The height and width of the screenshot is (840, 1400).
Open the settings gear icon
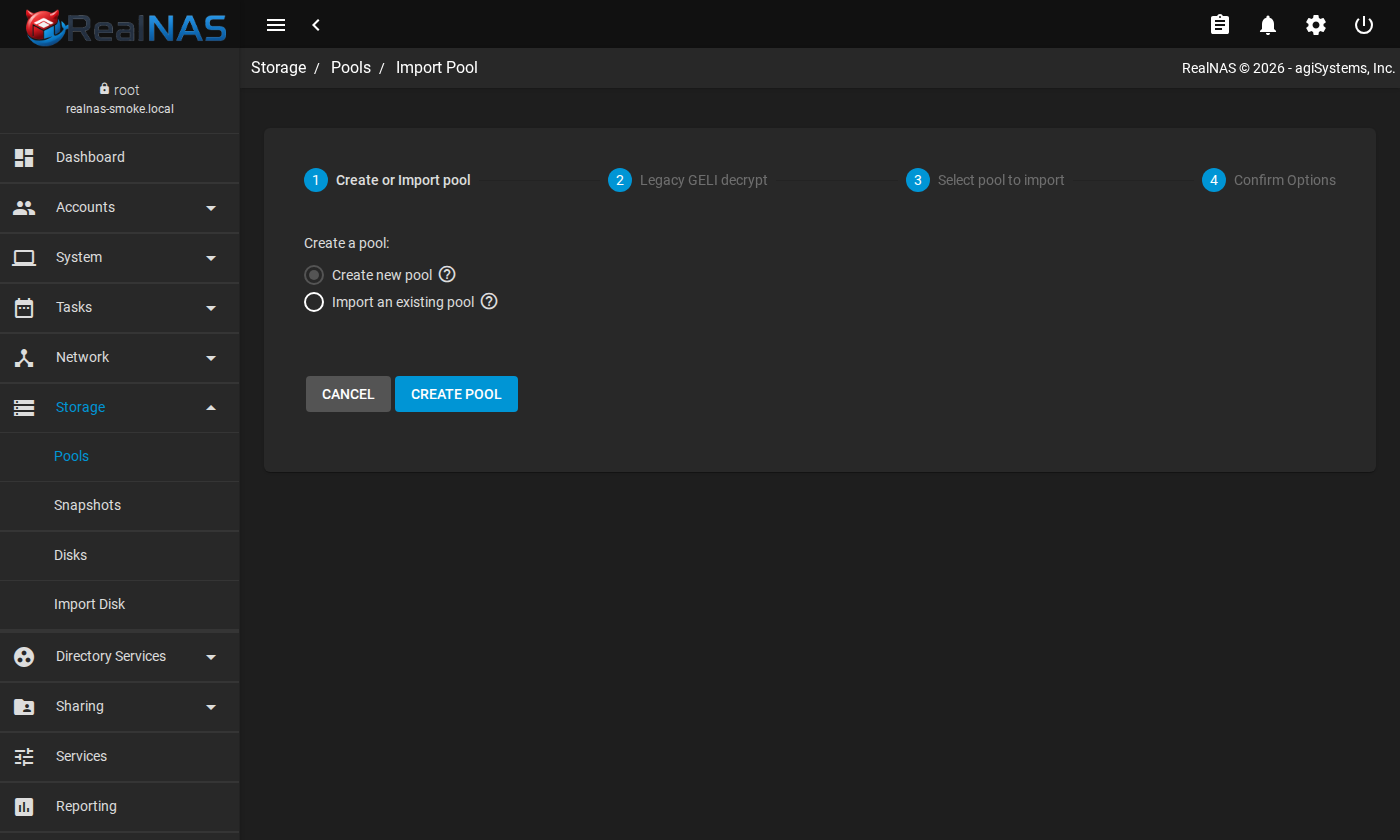(1316, 25)
